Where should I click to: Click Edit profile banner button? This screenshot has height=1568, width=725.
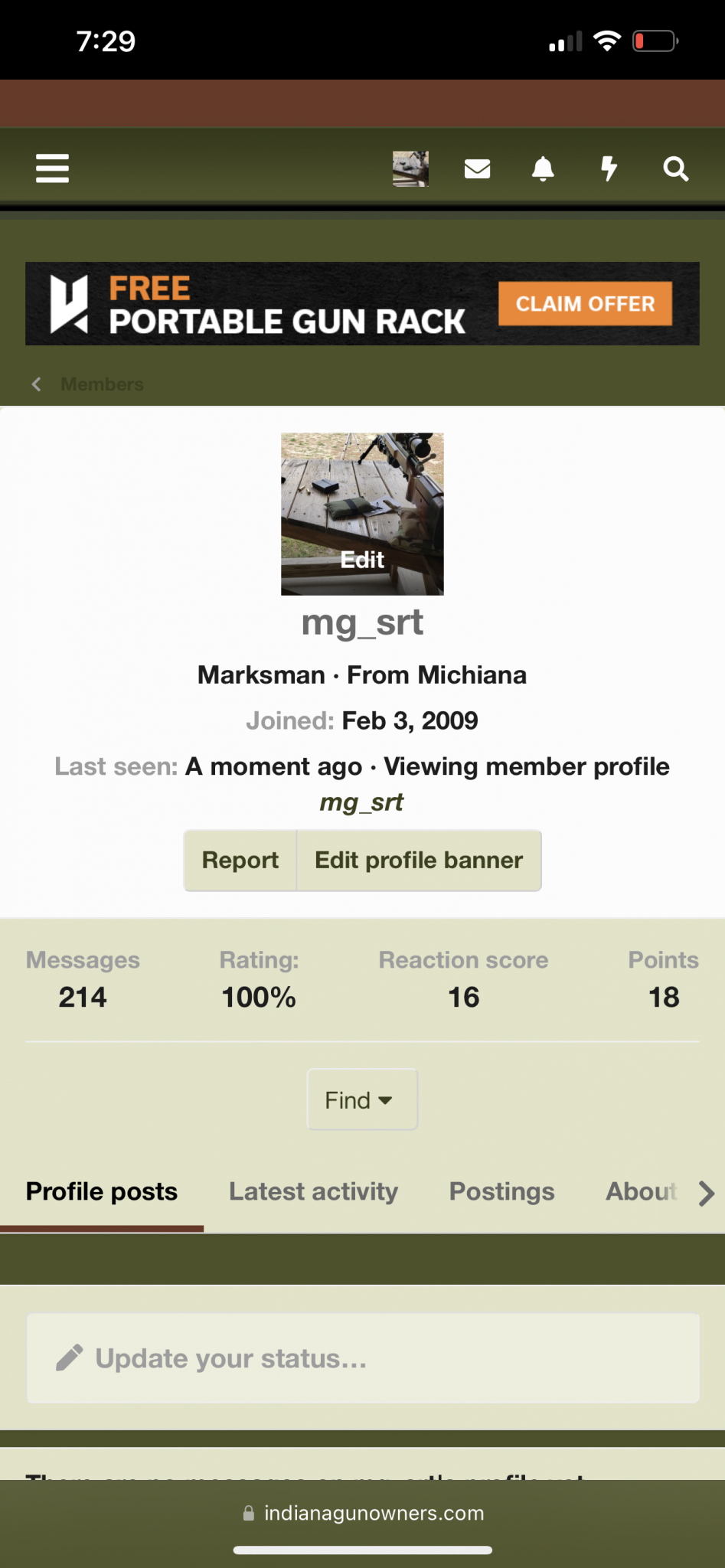[419, 861]
